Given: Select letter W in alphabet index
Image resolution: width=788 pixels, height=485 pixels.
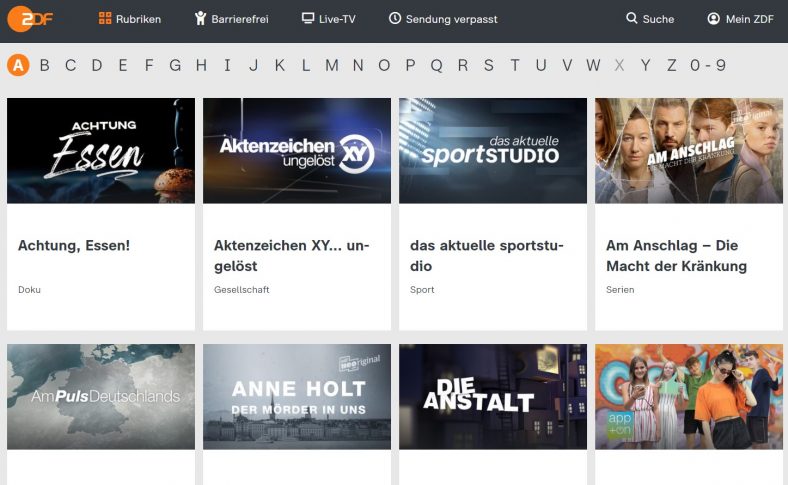Looking at the screenshot, I should [593, 65].
